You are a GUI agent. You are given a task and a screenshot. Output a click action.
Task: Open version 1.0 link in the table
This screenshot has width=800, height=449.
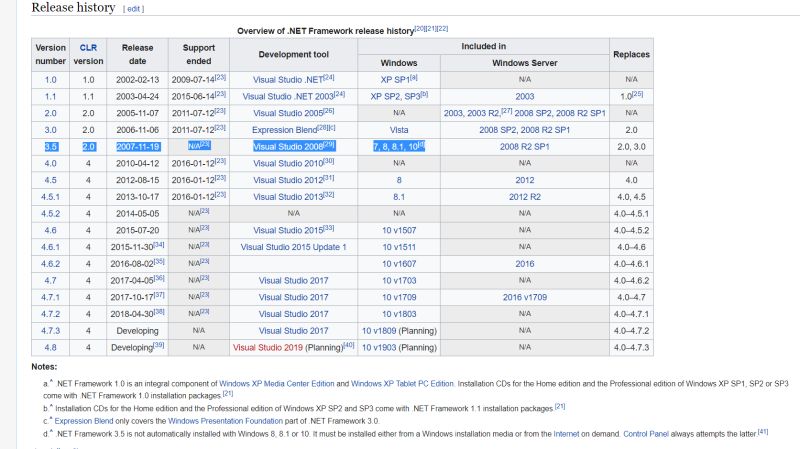51,80
